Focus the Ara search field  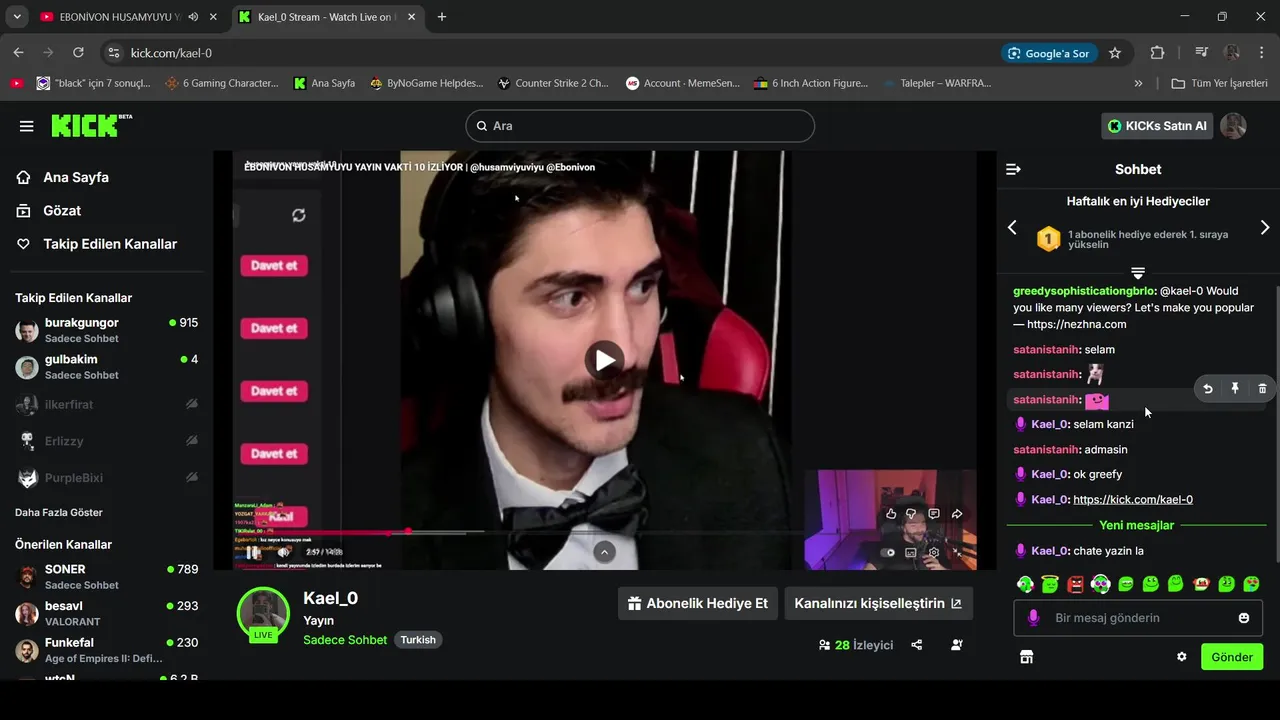click(x=640, y=126)
